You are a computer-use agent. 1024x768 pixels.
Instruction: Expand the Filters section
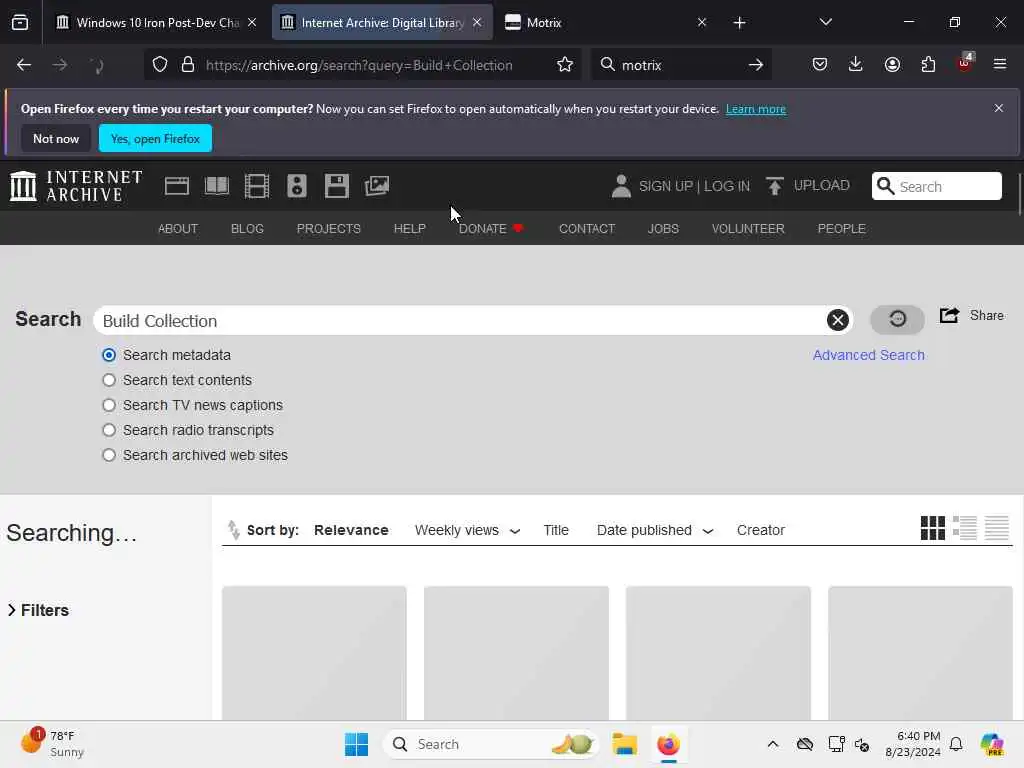point(38,610)
